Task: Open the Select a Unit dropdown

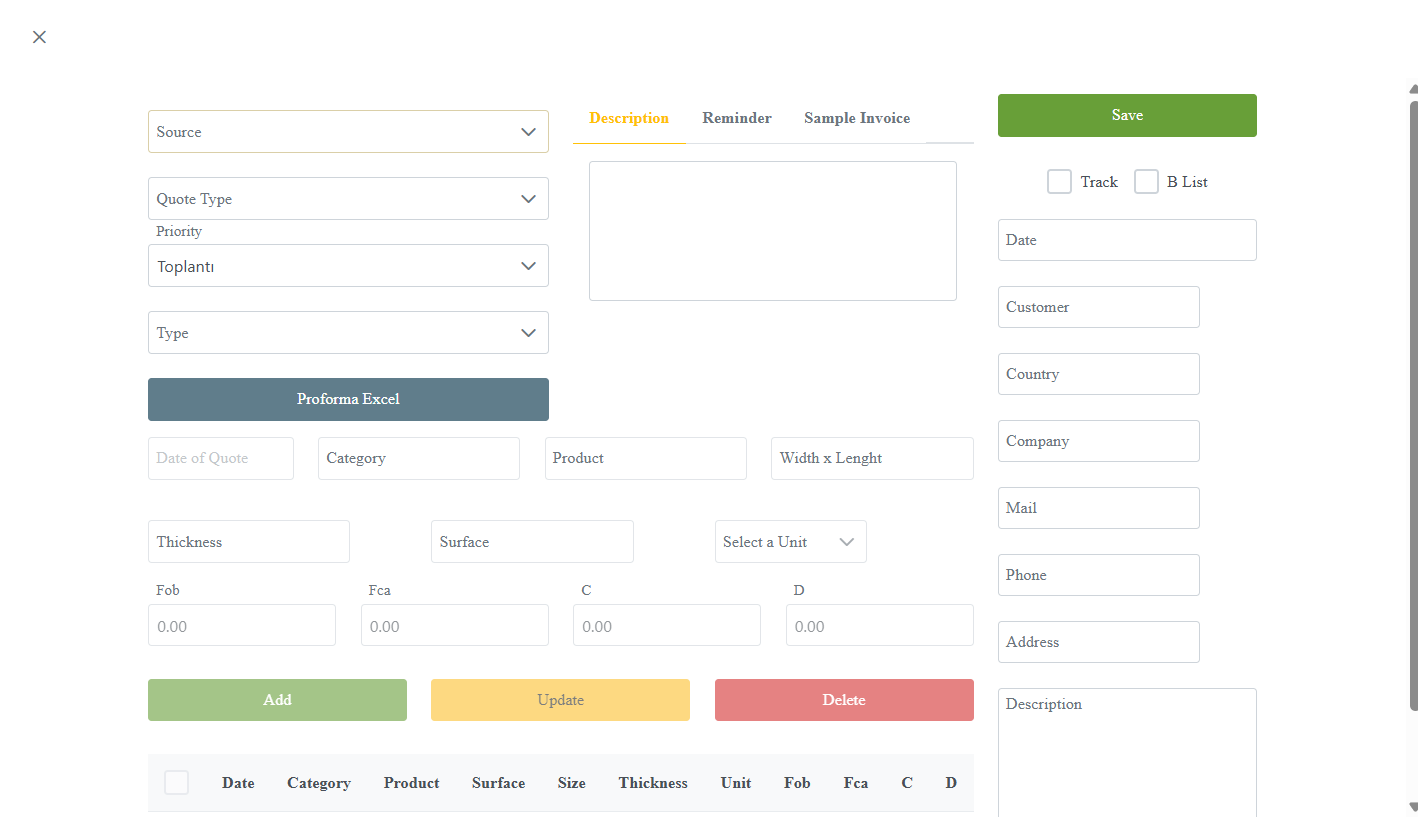Action: pyautogui.click(x=790, y=542)
